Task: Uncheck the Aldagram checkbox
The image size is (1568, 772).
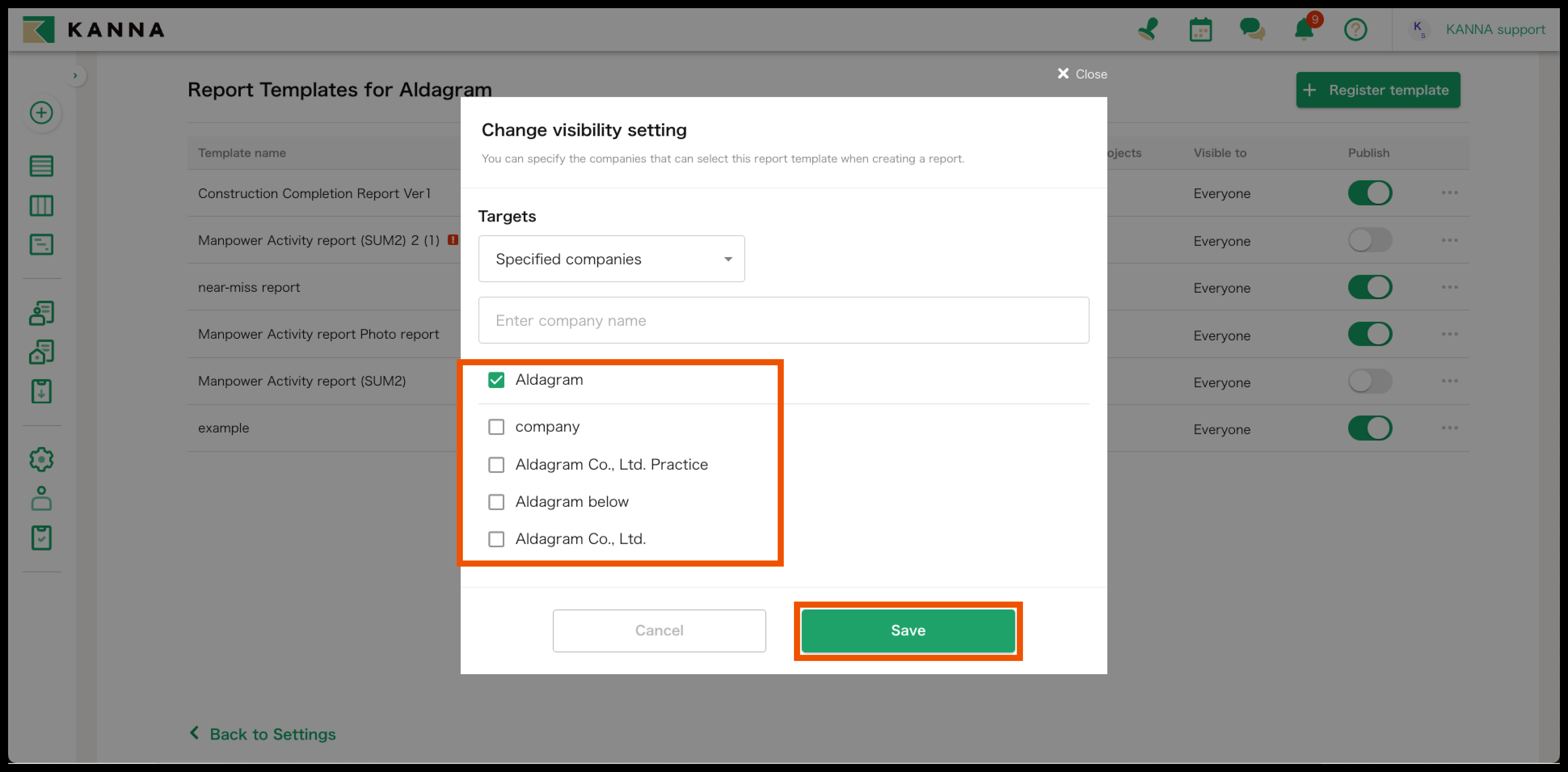Action: click(x=496, y=380)
